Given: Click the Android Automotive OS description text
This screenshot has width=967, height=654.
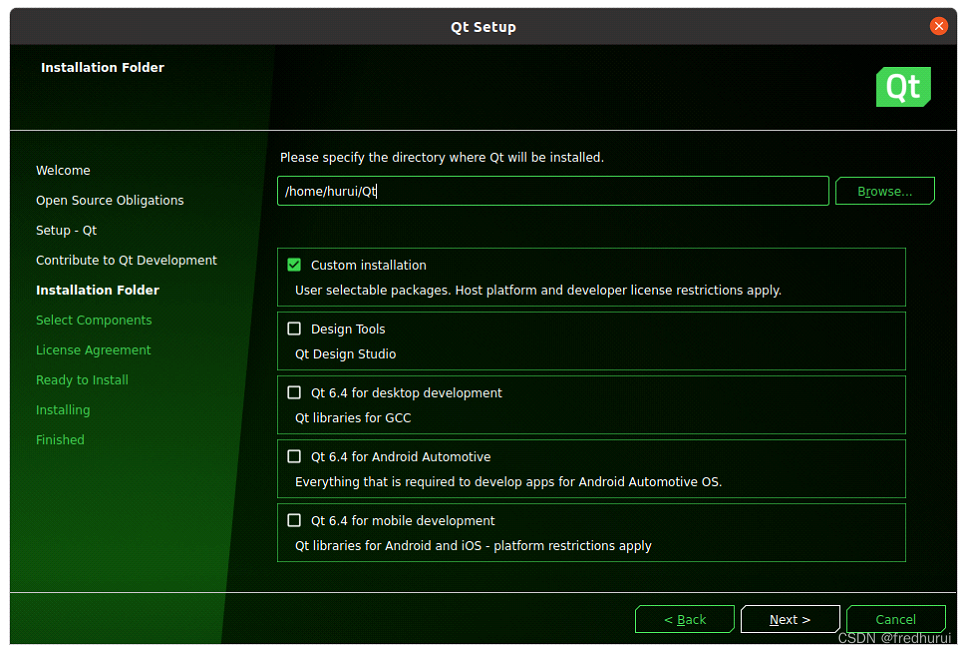Looking at the screenshot, I should (x=508, y=482).
